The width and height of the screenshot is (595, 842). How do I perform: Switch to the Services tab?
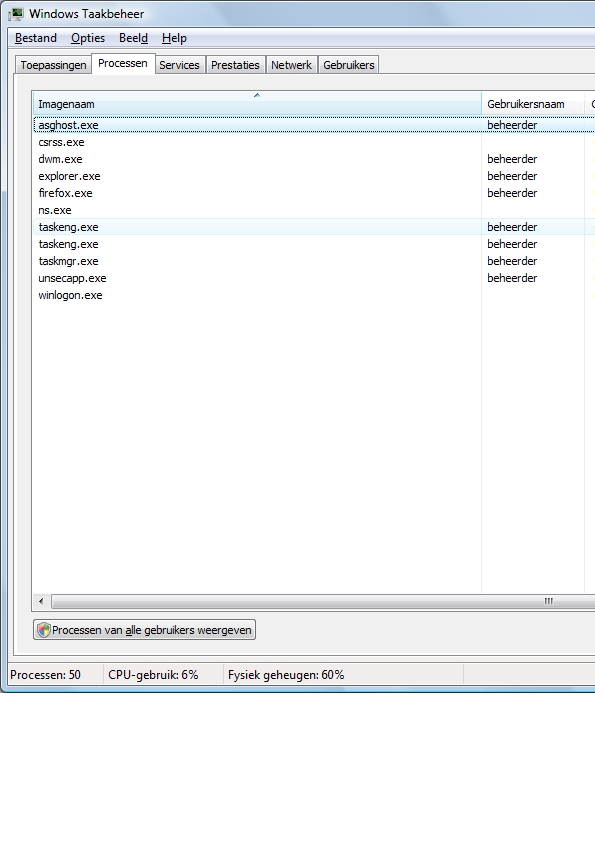pos(179,65)
